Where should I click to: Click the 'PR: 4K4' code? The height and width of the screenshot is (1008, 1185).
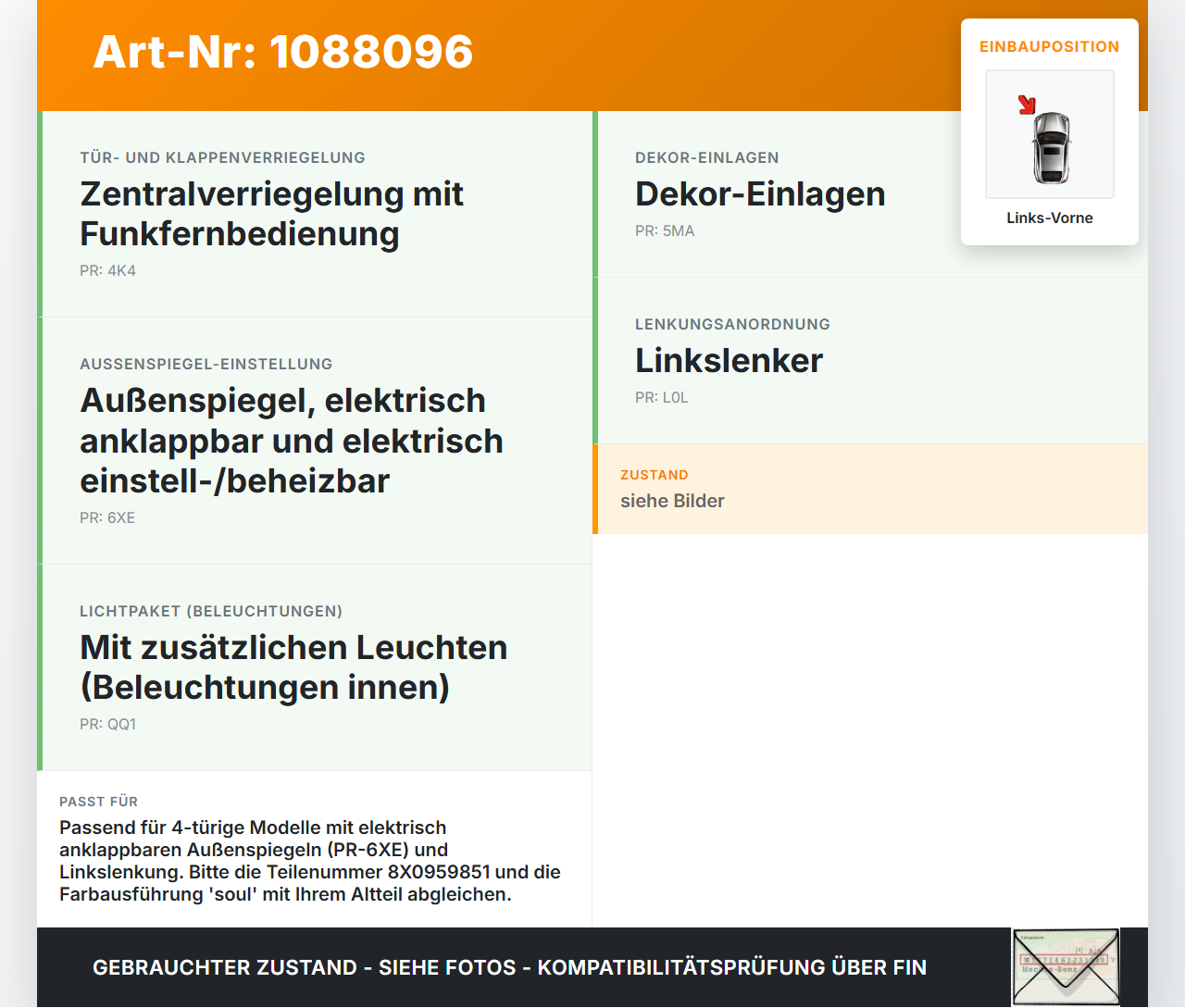[x=107, y=270]
